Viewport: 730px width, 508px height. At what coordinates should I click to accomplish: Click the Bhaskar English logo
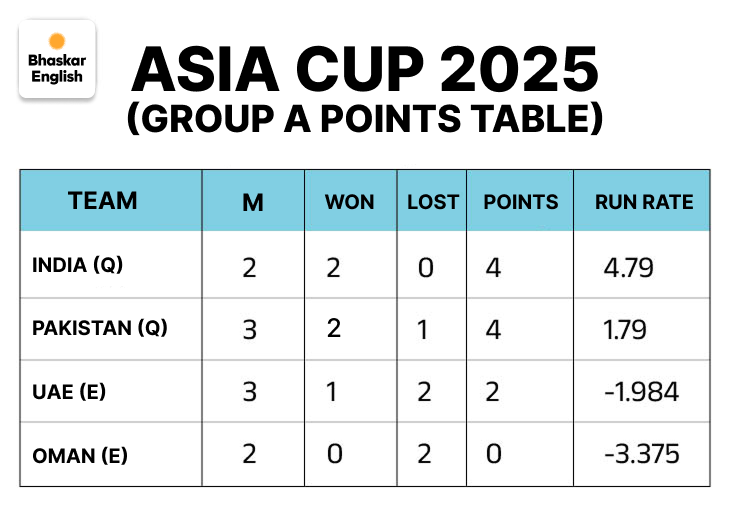(x=57, y=61)
